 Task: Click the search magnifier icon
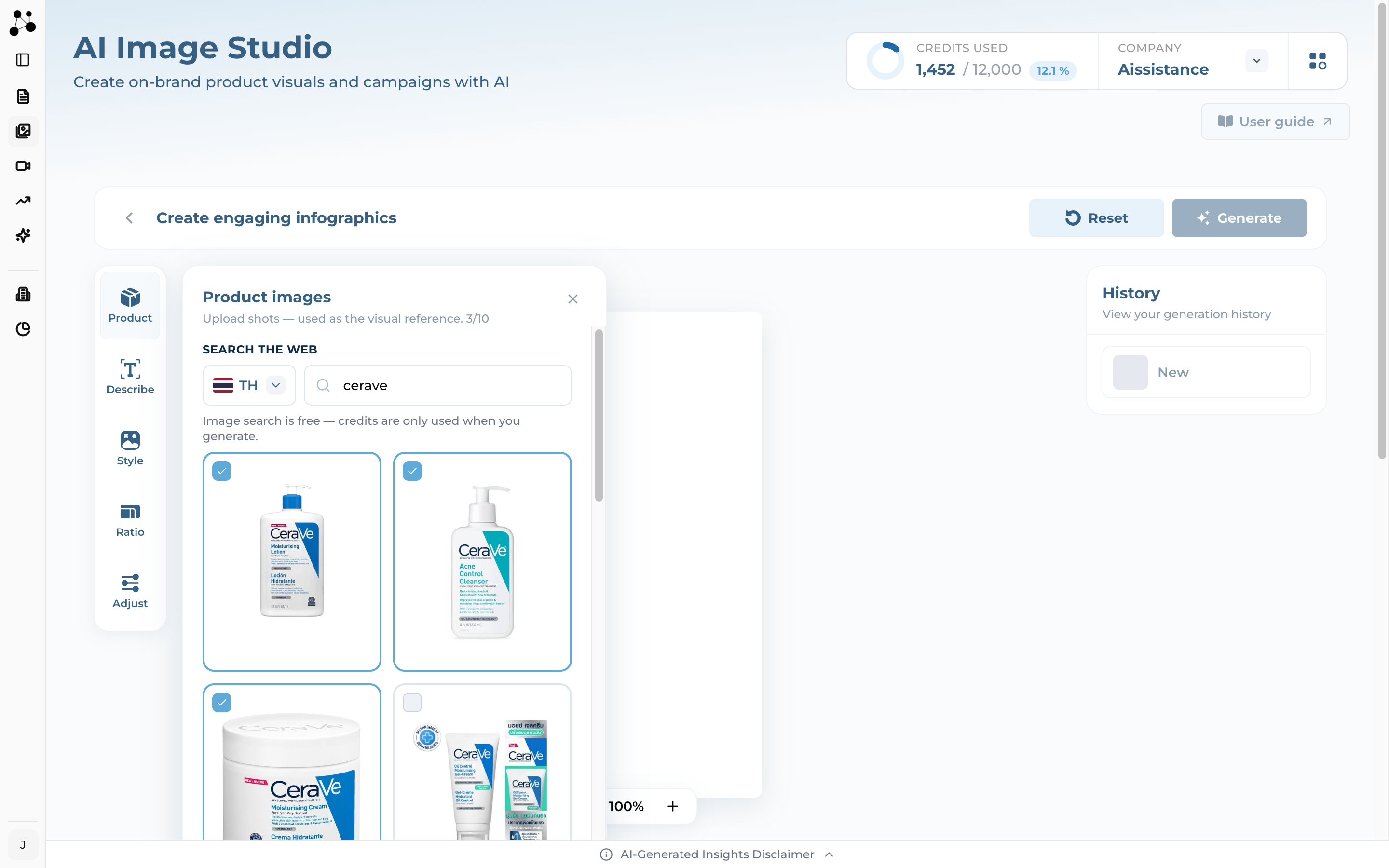pyautogui.click(x=323, y=385)
